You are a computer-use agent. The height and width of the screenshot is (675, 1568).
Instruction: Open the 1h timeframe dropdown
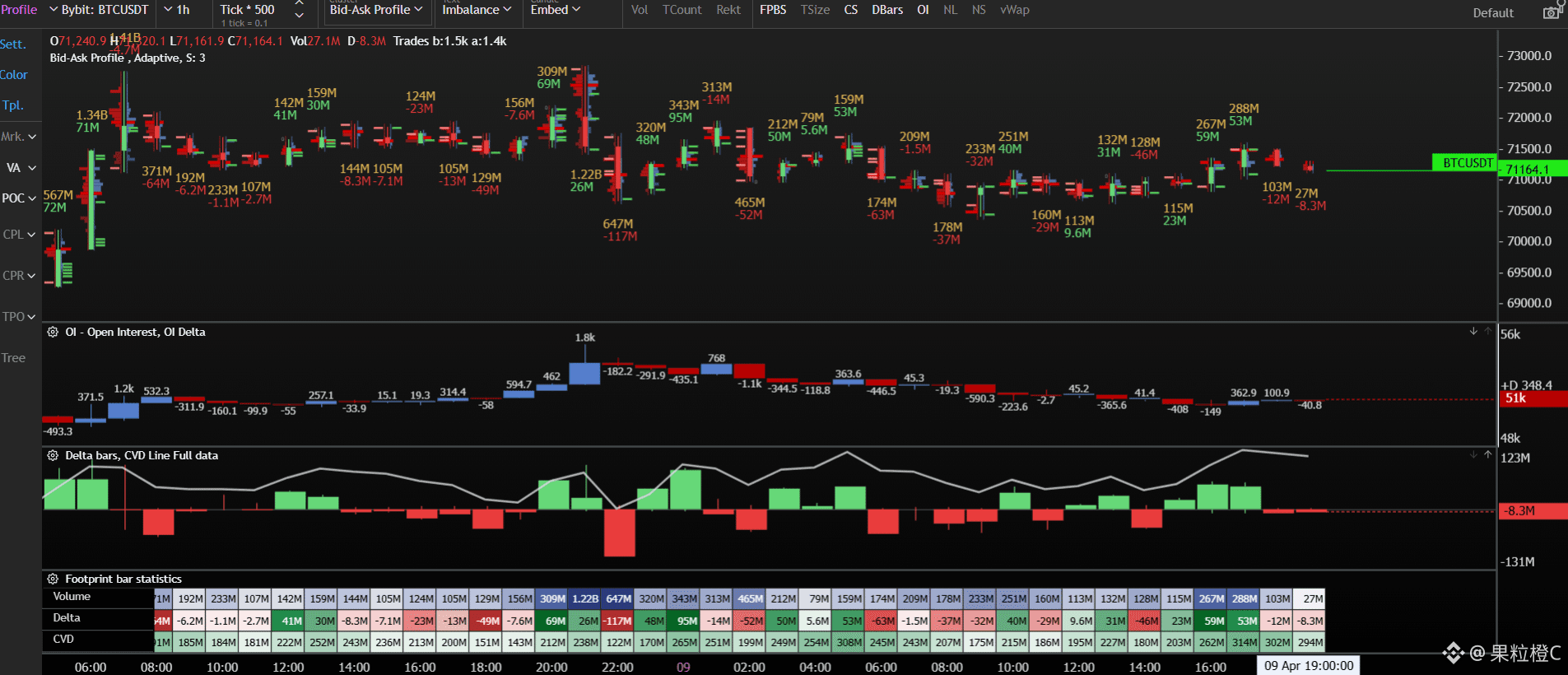(177, 10)
